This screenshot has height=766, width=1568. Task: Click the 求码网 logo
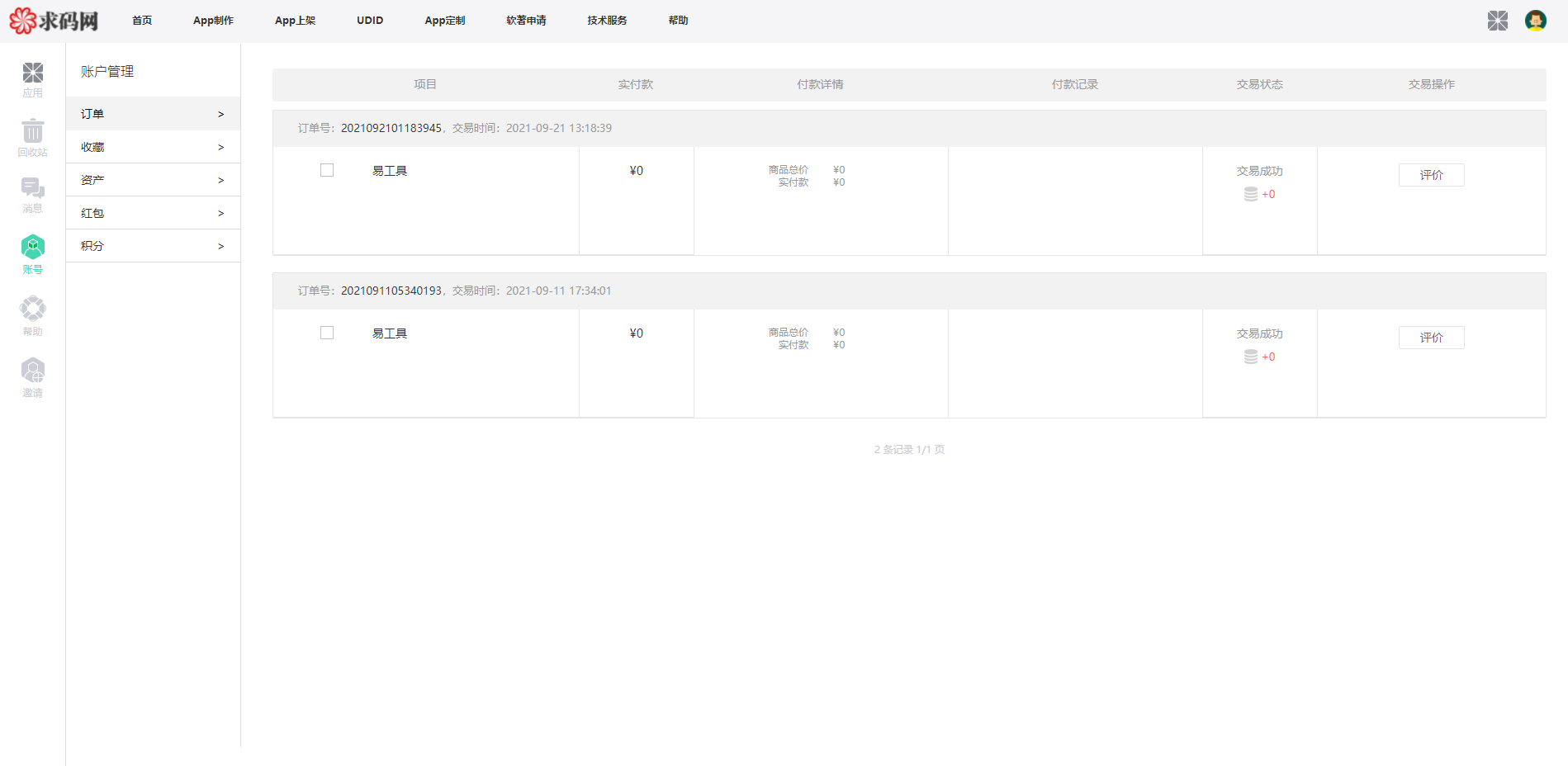click(x=54, y=21)
